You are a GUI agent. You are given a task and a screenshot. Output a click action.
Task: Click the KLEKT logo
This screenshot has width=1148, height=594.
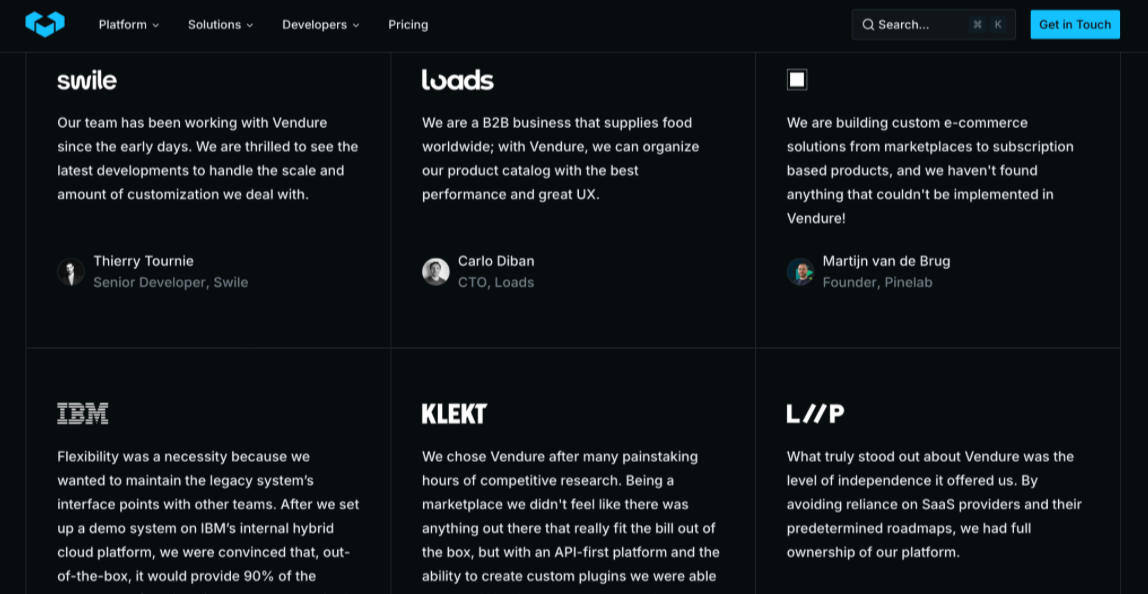454,413
